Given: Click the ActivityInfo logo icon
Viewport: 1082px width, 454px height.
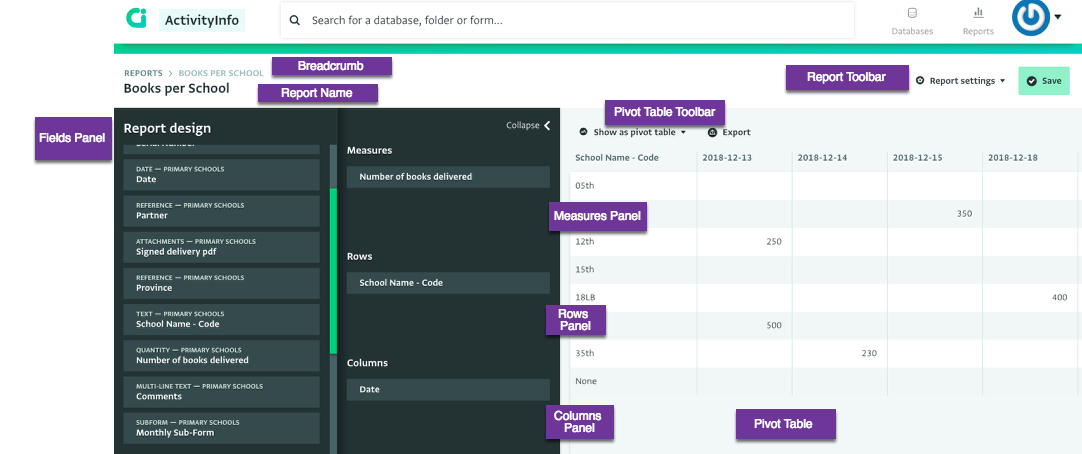Looking at the screenshot, I should (x=135, y=19).
